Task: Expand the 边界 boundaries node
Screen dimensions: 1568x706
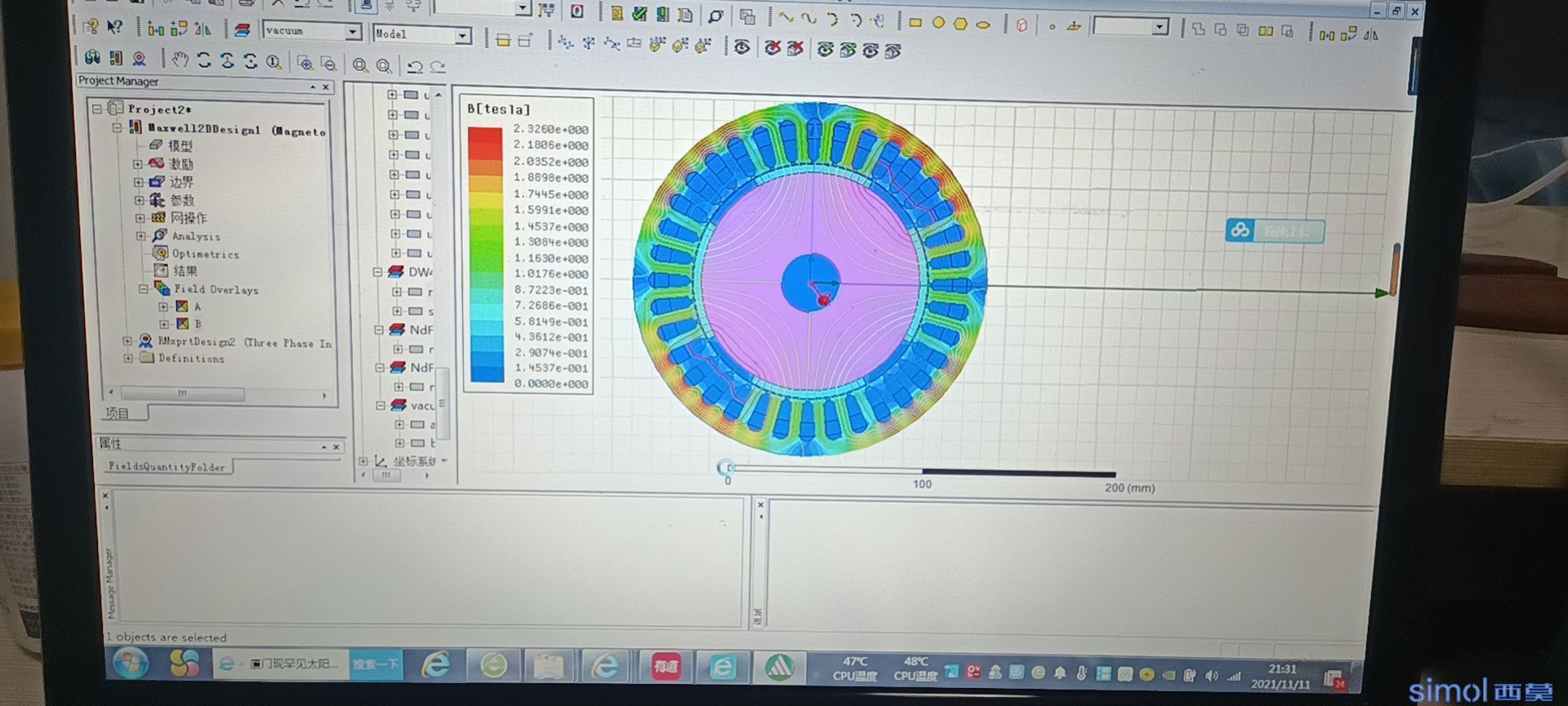Action: coord(138,181)
